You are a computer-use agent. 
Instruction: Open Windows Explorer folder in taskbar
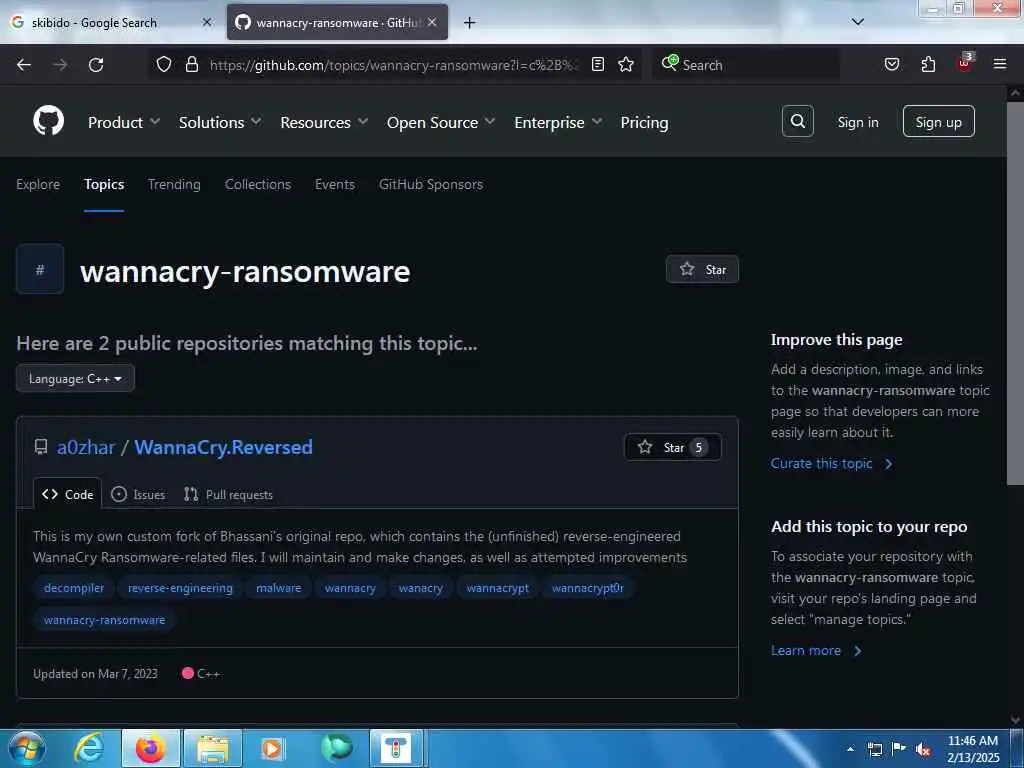pyautogui.click(x=213, y=749)
